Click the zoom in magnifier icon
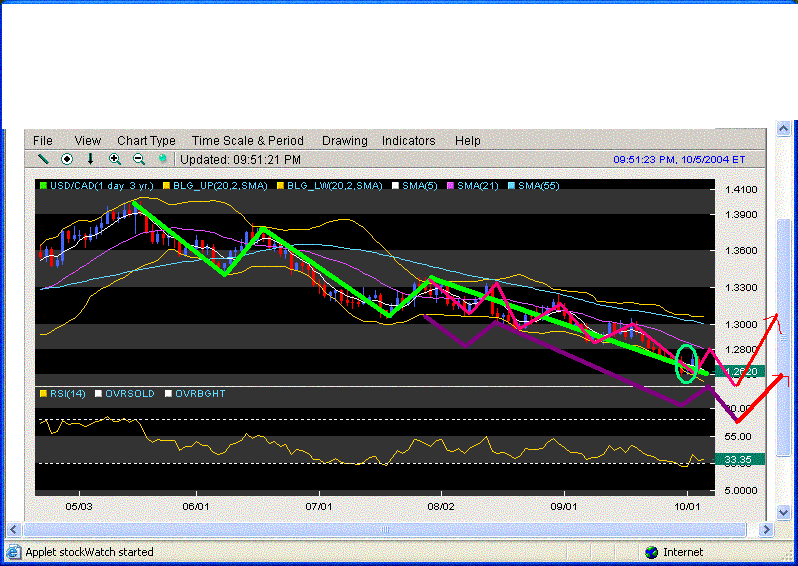Viewport: 798px width, 566px height. tap(115, 159)
